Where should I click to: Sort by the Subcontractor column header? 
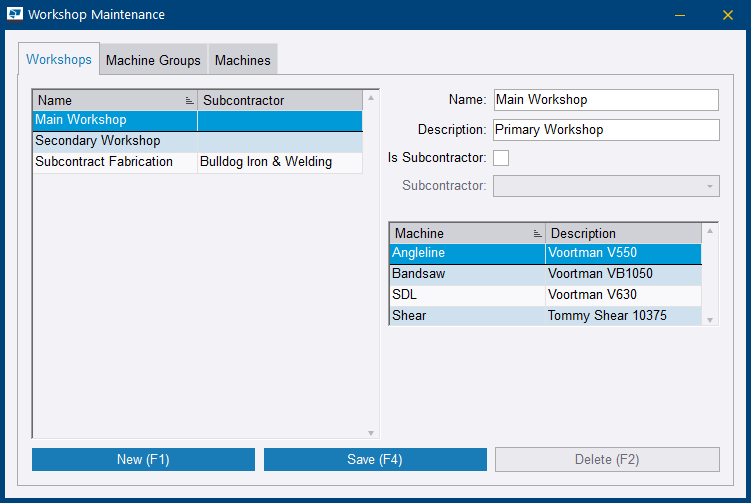pyautogui.click(x=278, y=101)
